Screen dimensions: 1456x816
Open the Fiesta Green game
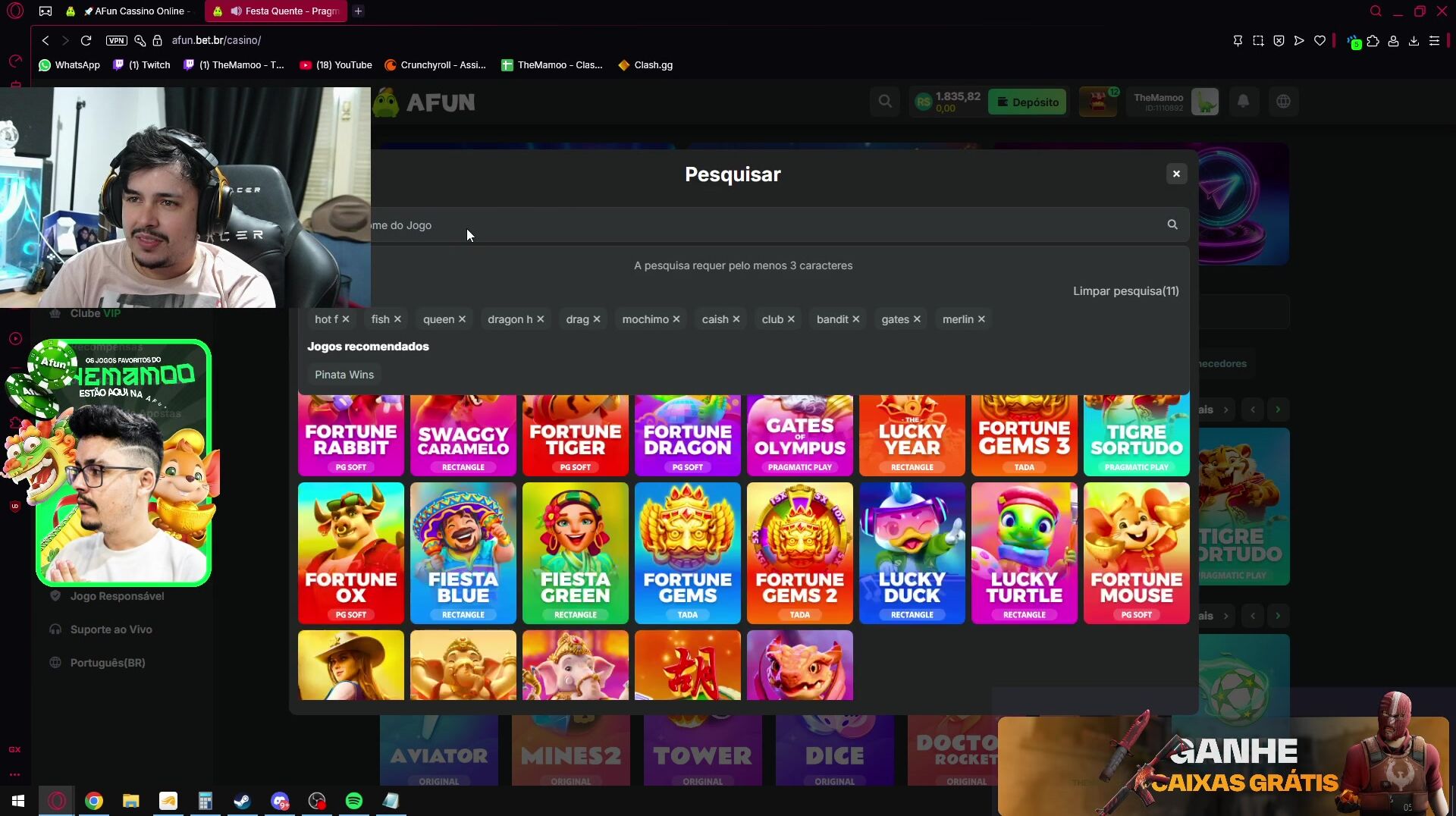click(576, 553)
